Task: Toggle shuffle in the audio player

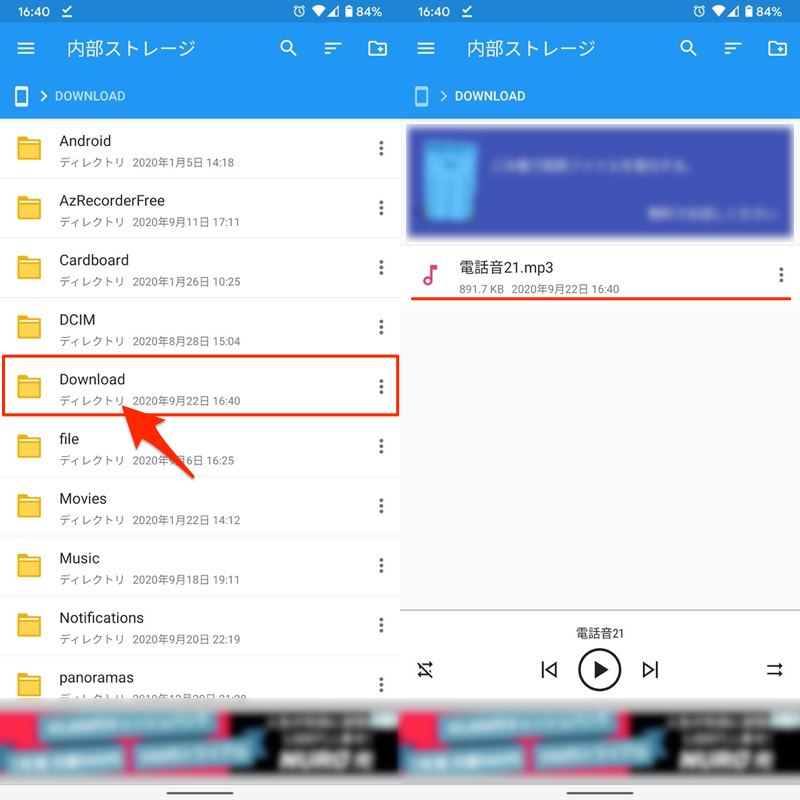Action: [425, 670]
